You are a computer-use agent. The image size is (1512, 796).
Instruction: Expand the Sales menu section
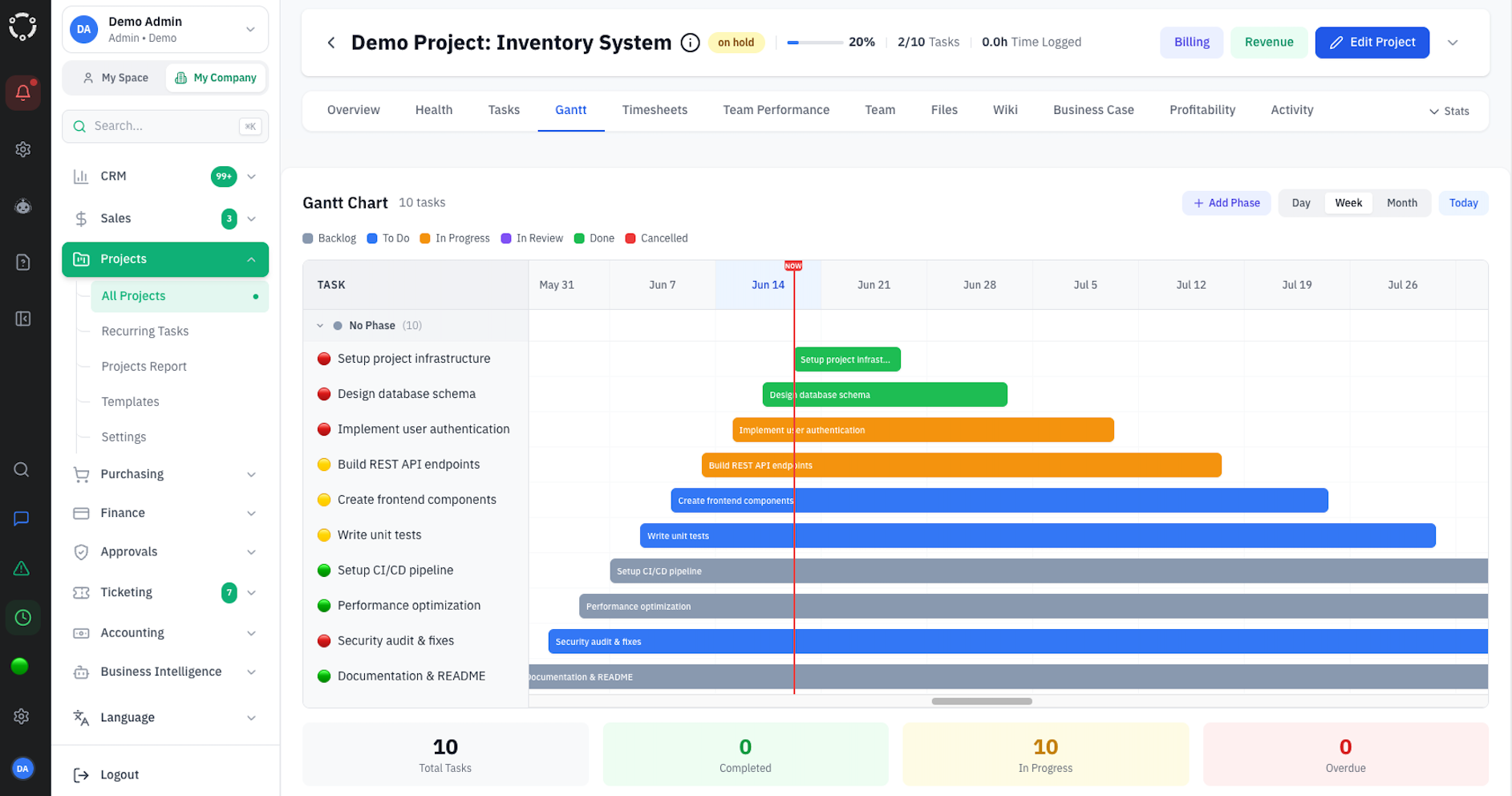tap(251, 218)
